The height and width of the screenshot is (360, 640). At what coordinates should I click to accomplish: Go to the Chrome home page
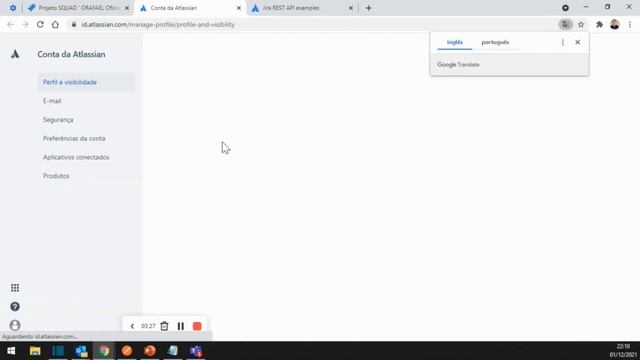pyautogui.click(x=55, y=24)
